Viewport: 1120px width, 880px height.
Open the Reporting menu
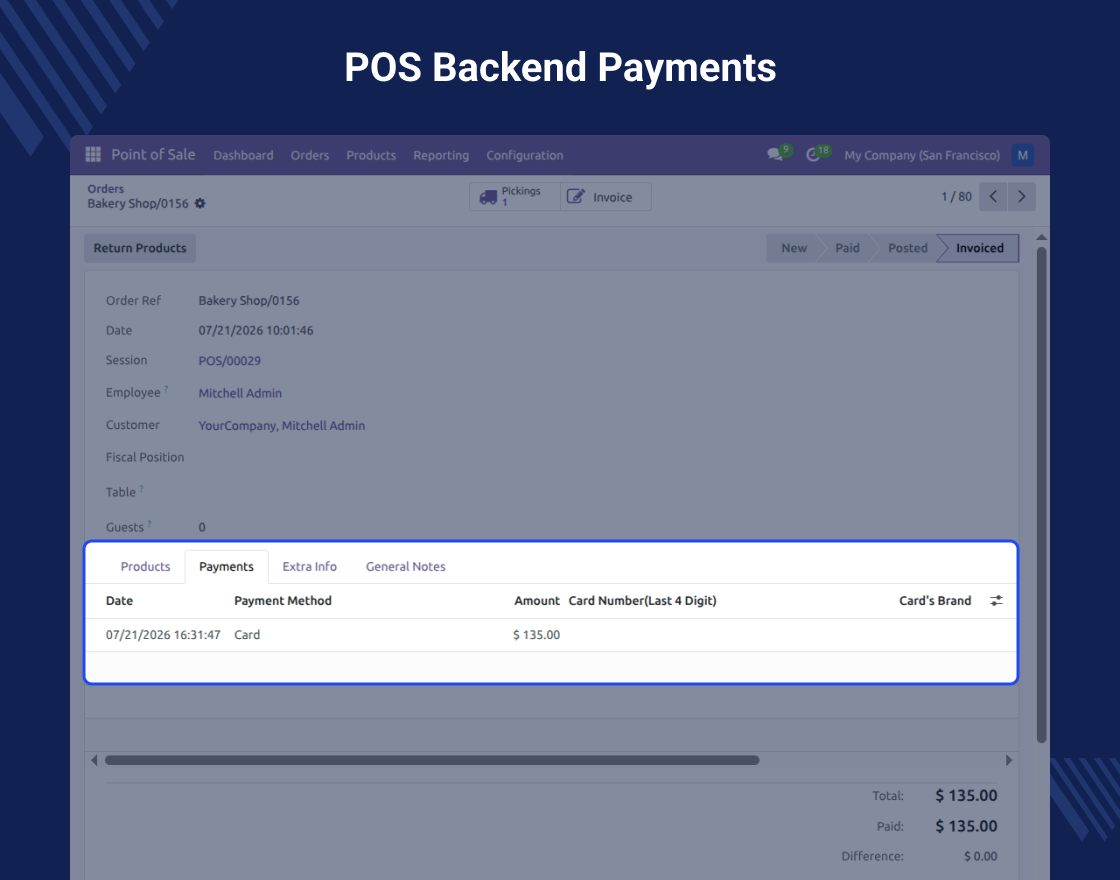[441, 155]
